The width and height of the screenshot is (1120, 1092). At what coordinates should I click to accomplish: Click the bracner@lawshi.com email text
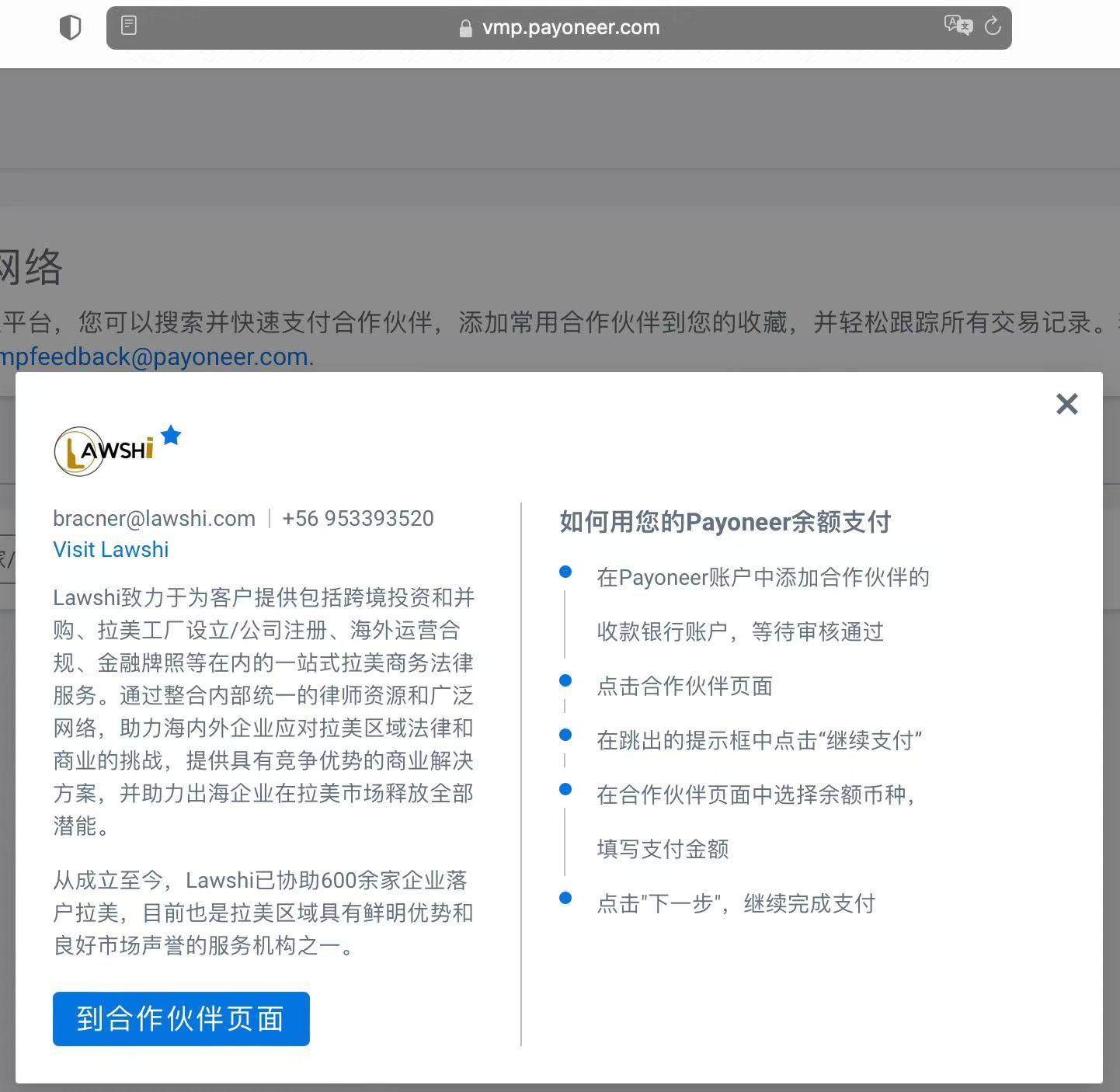point(154,518)
